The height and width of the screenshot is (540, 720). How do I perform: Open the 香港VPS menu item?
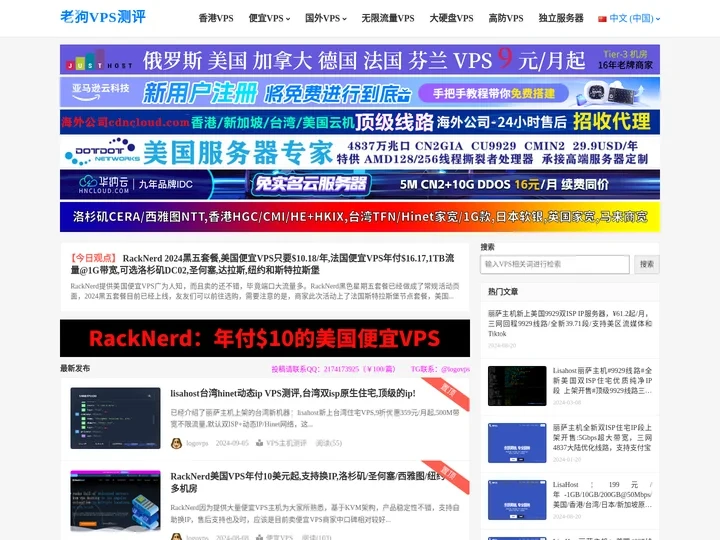point(216,18)
